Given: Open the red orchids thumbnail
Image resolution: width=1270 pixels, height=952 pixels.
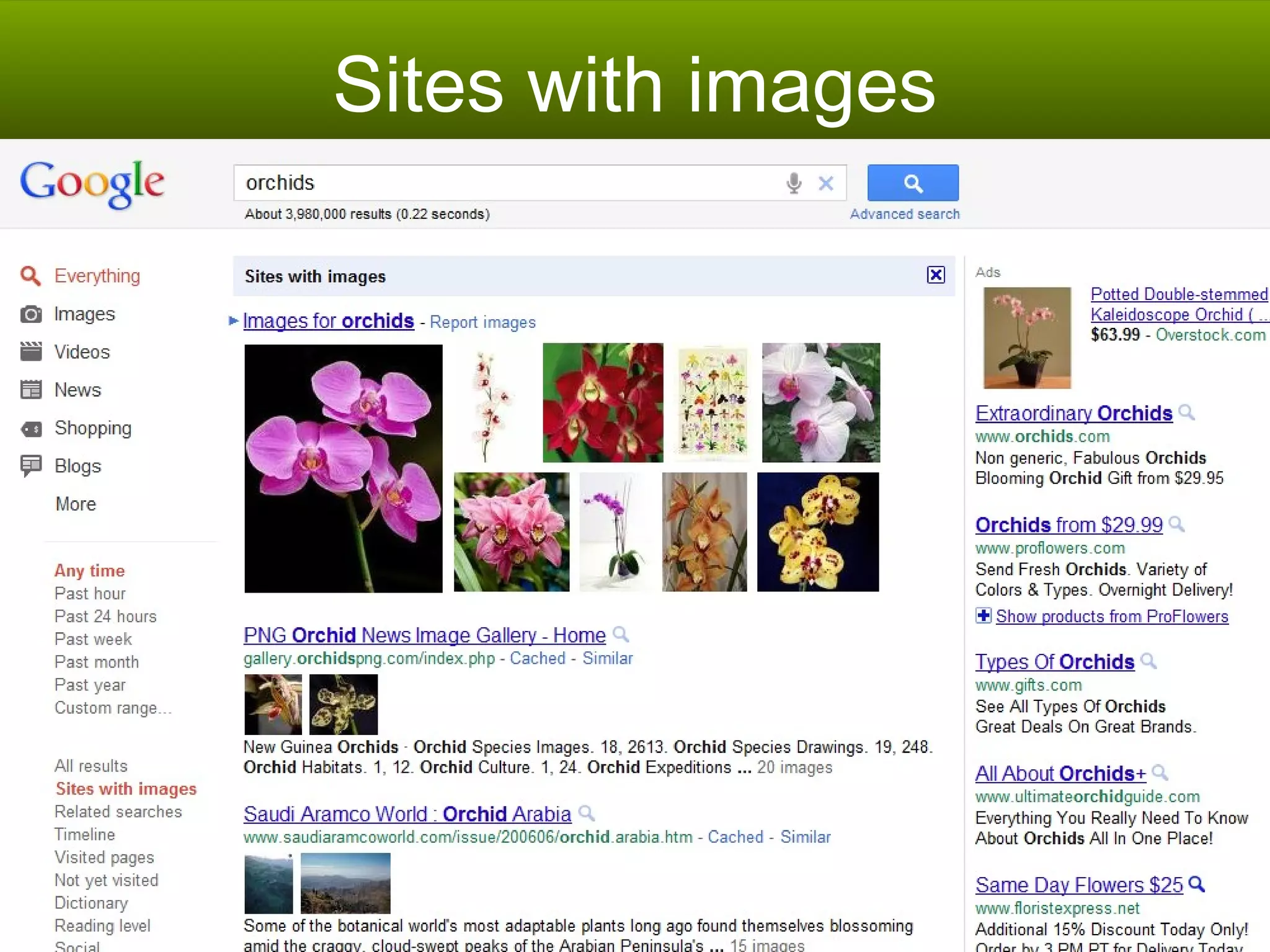Looking at the screenshot, I should click(x=603, y=403).
